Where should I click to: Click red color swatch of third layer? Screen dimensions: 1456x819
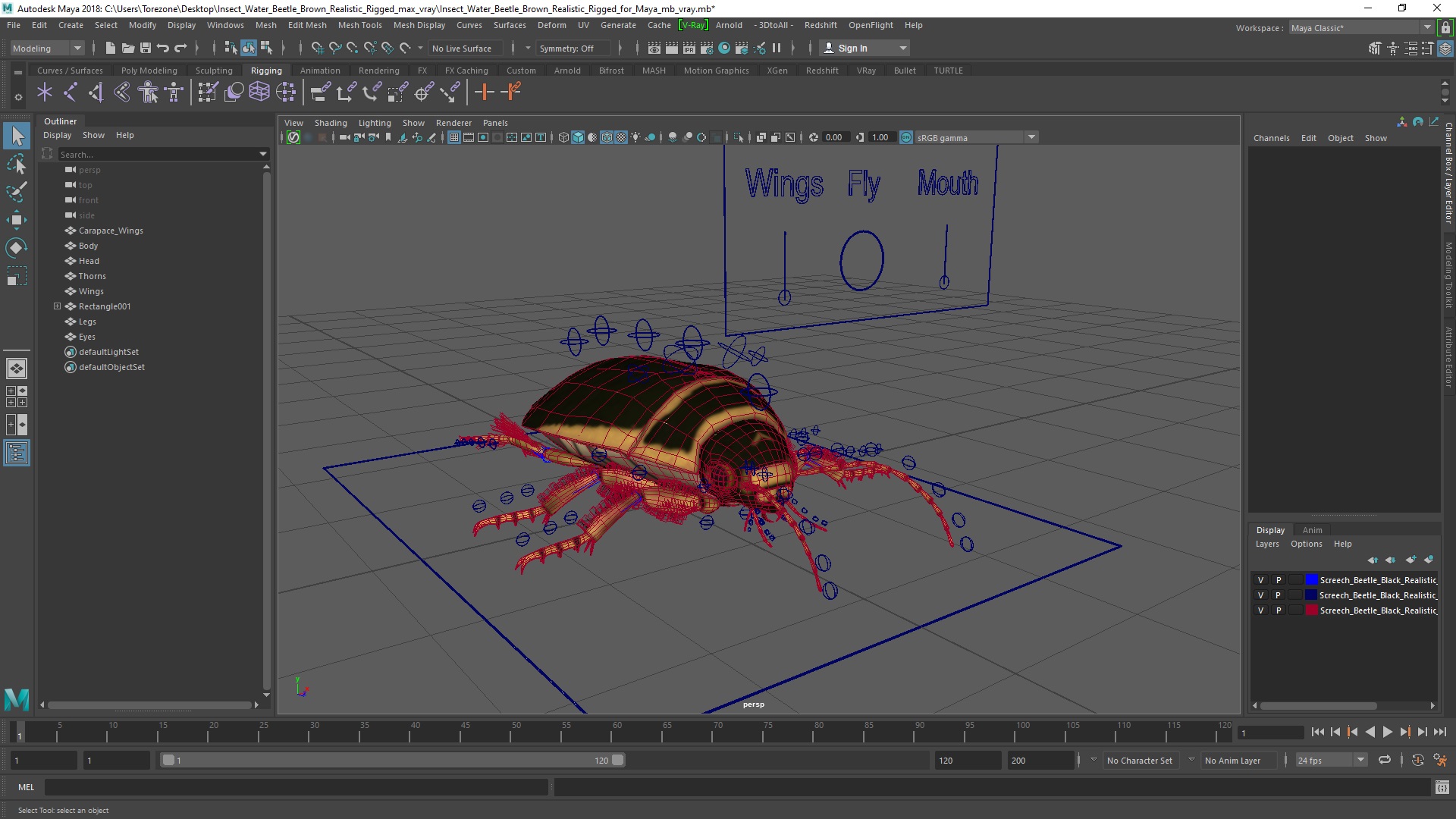pyautogui.click(x=1311, y=610)
